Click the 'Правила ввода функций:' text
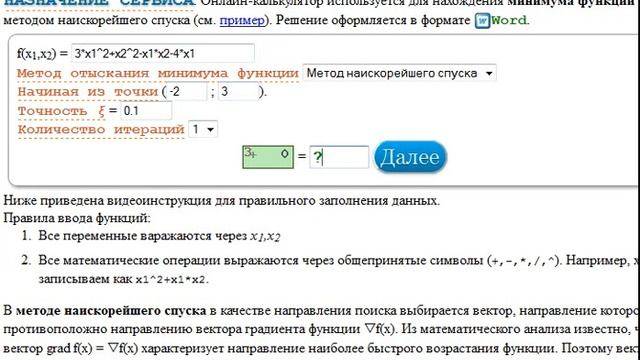 coord(77,218)
